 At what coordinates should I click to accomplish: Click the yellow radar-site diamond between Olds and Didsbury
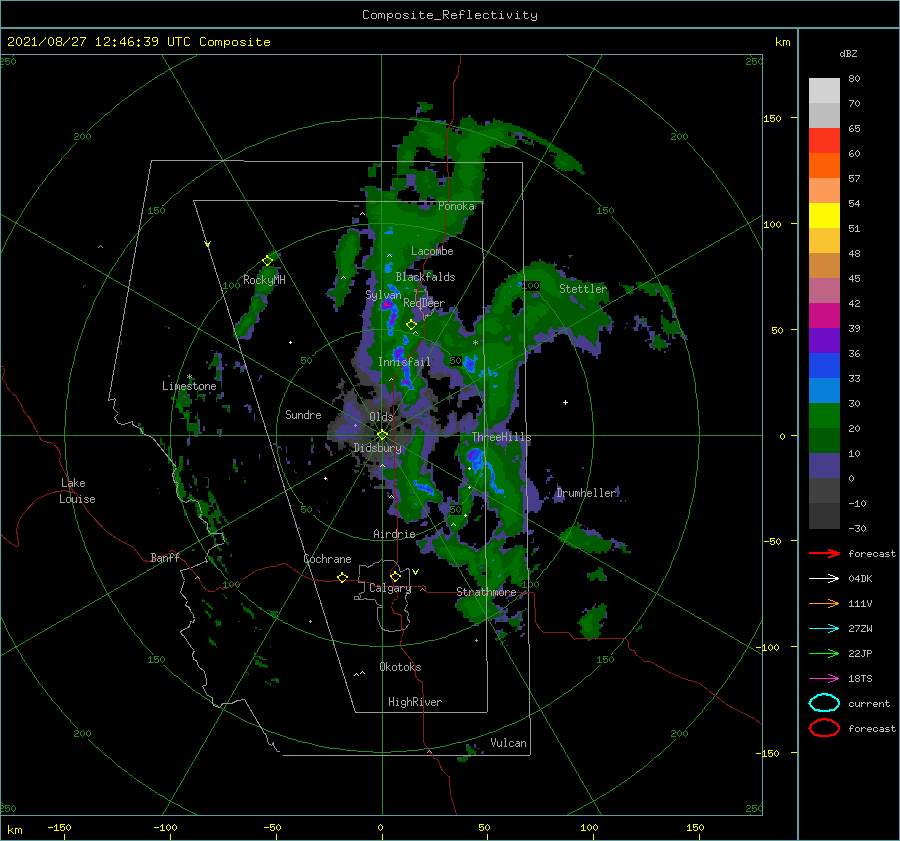[x=382, y=435]
